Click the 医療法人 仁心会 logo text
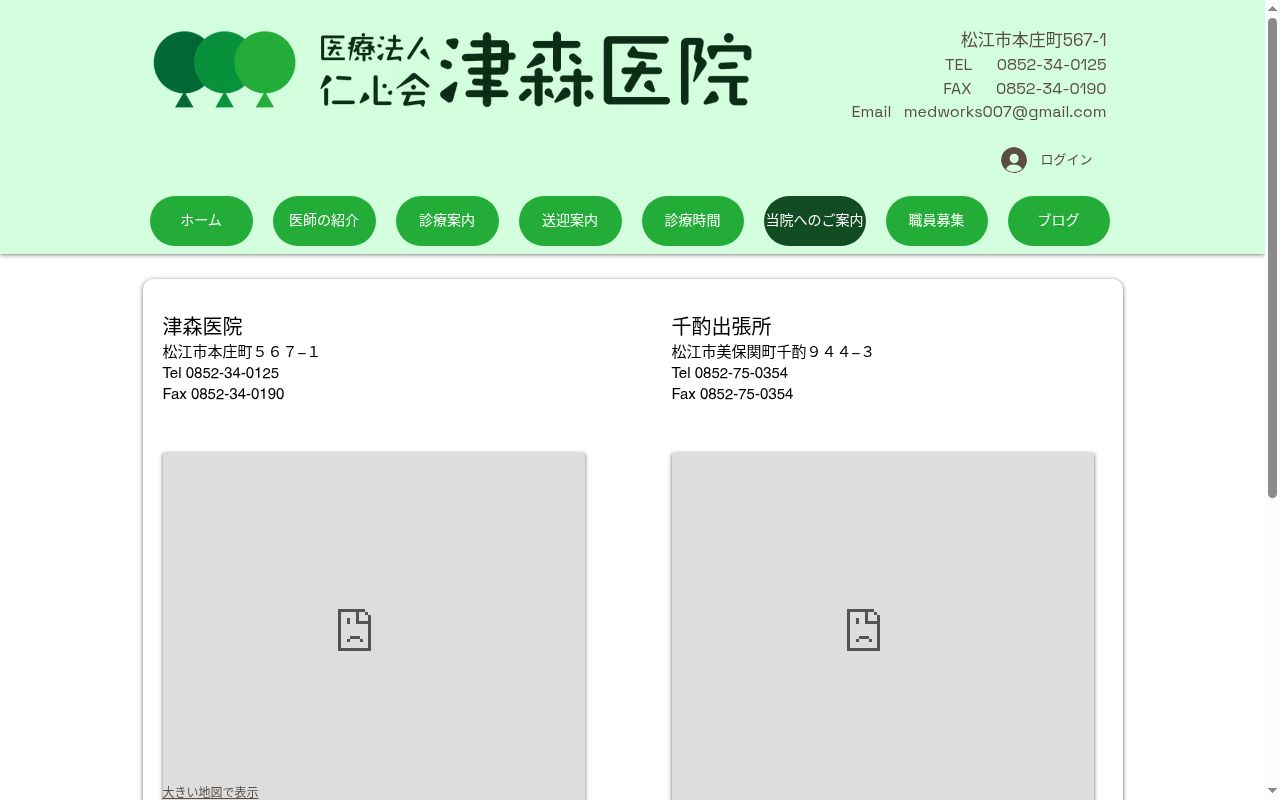 [x=375, y=70]
